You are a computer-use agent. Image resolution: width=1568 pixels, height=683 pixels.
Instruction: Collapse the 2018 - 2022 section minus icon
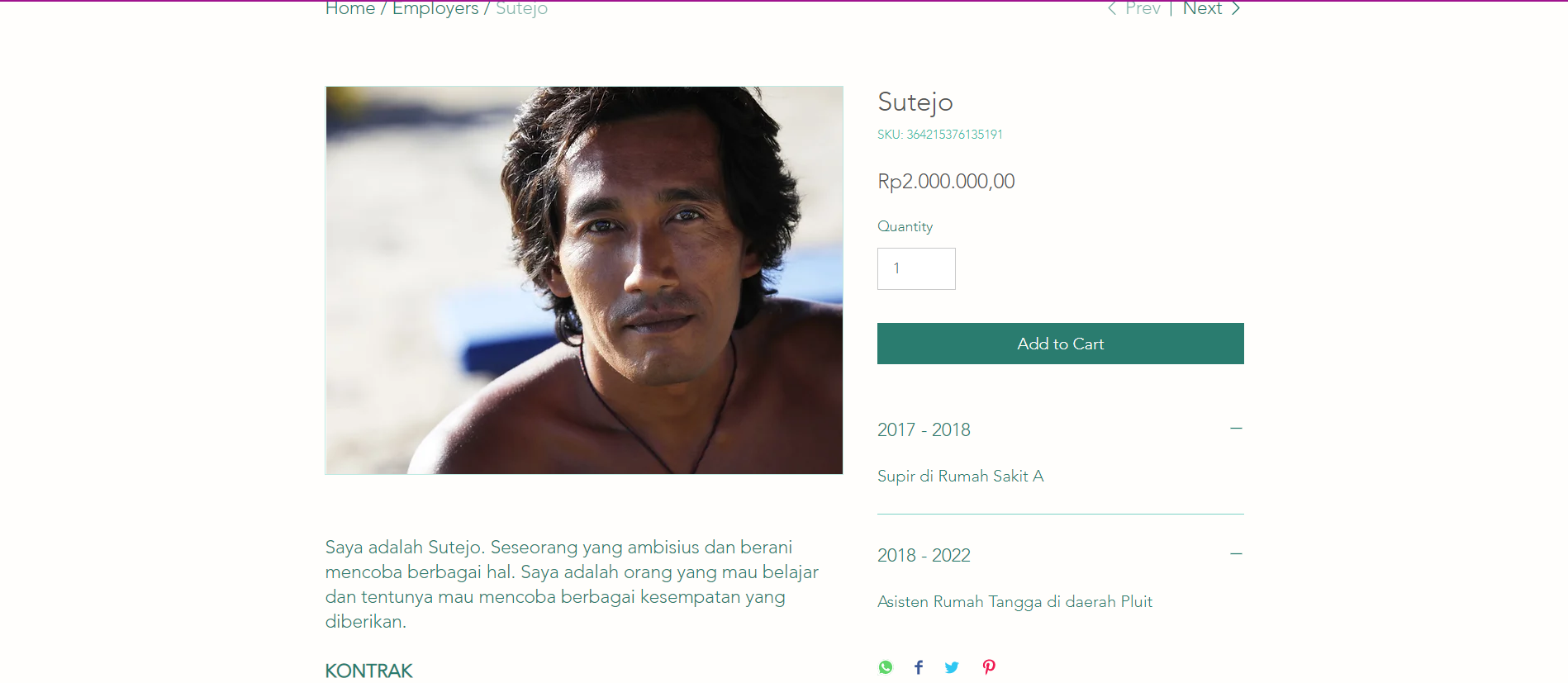tap(1236, 554)
